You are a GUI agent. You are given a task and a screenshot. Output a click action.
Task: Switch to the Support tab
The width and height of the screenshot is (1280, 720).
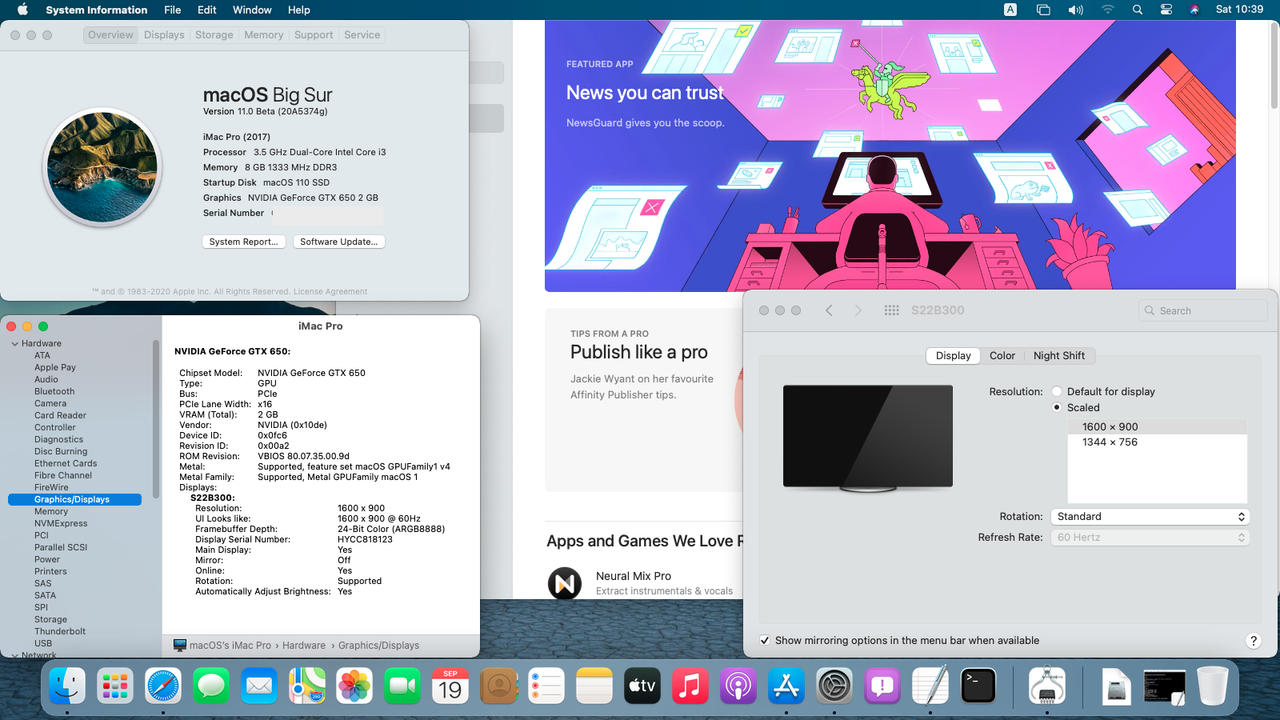[x=314, y=35]
